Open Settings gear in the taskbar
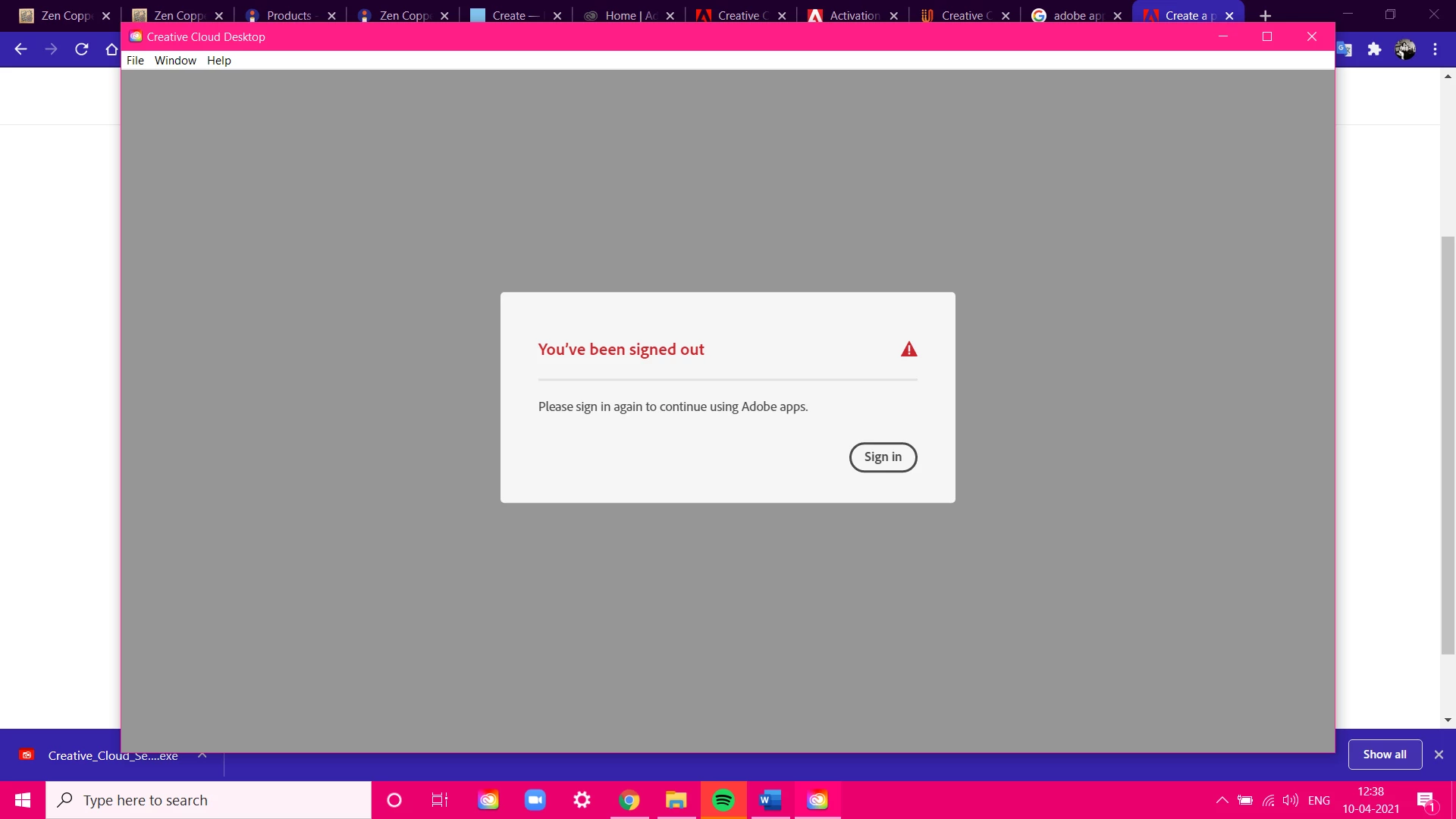This screenshot has width=1456, height=819. tap(582, 800)
